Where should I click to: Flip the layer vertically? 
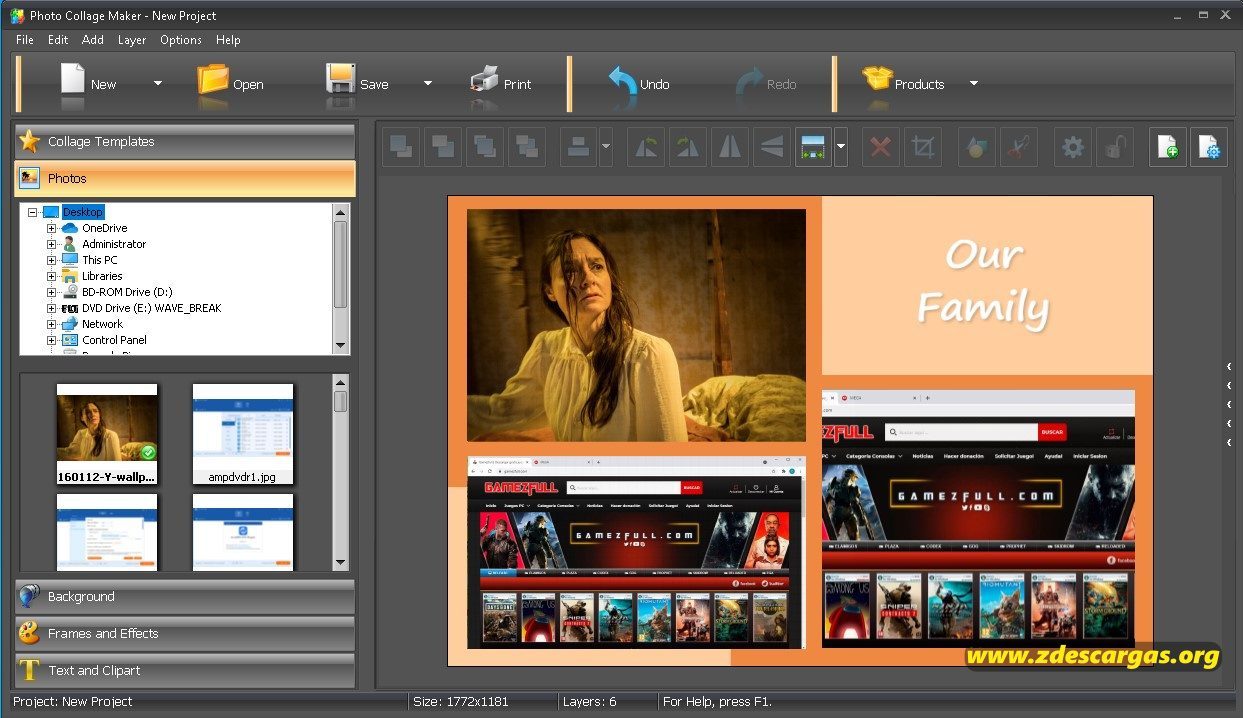pyautogui.click(x=772, y=147)
